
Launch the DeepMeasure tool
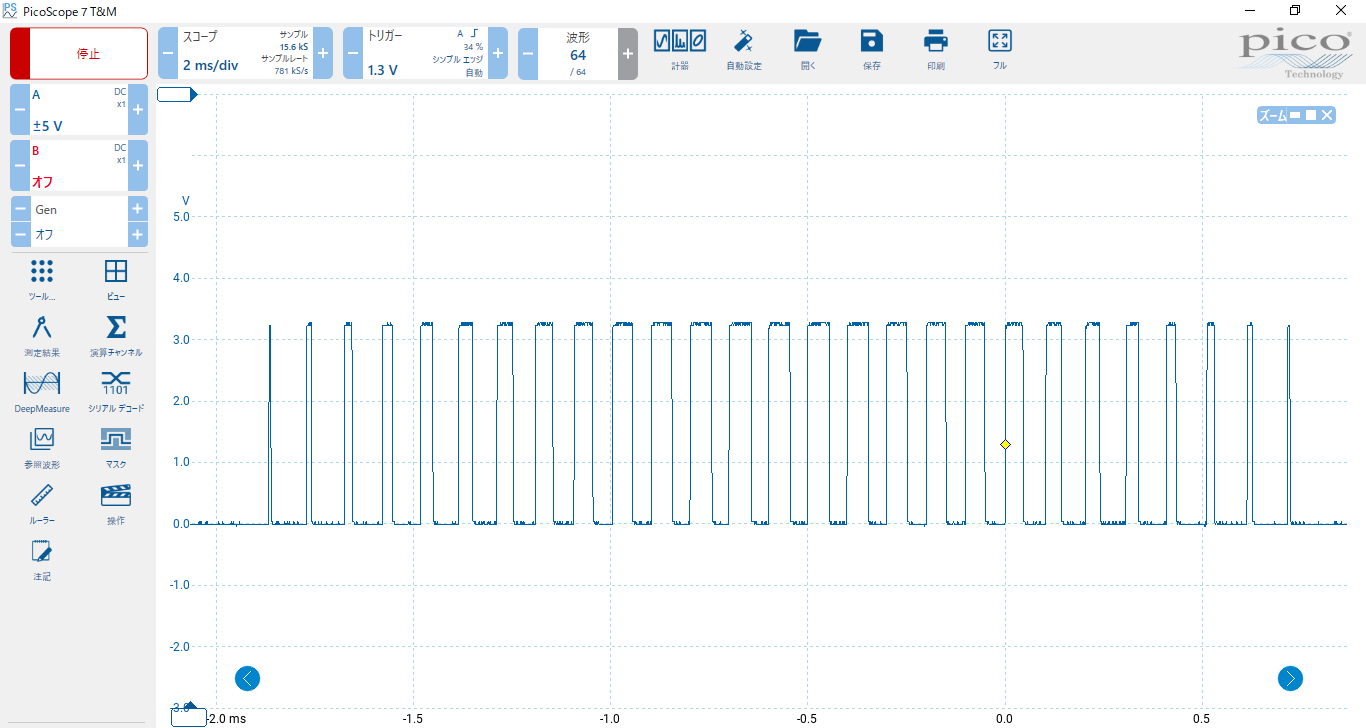pyautogui.click(x=41, y=389)
